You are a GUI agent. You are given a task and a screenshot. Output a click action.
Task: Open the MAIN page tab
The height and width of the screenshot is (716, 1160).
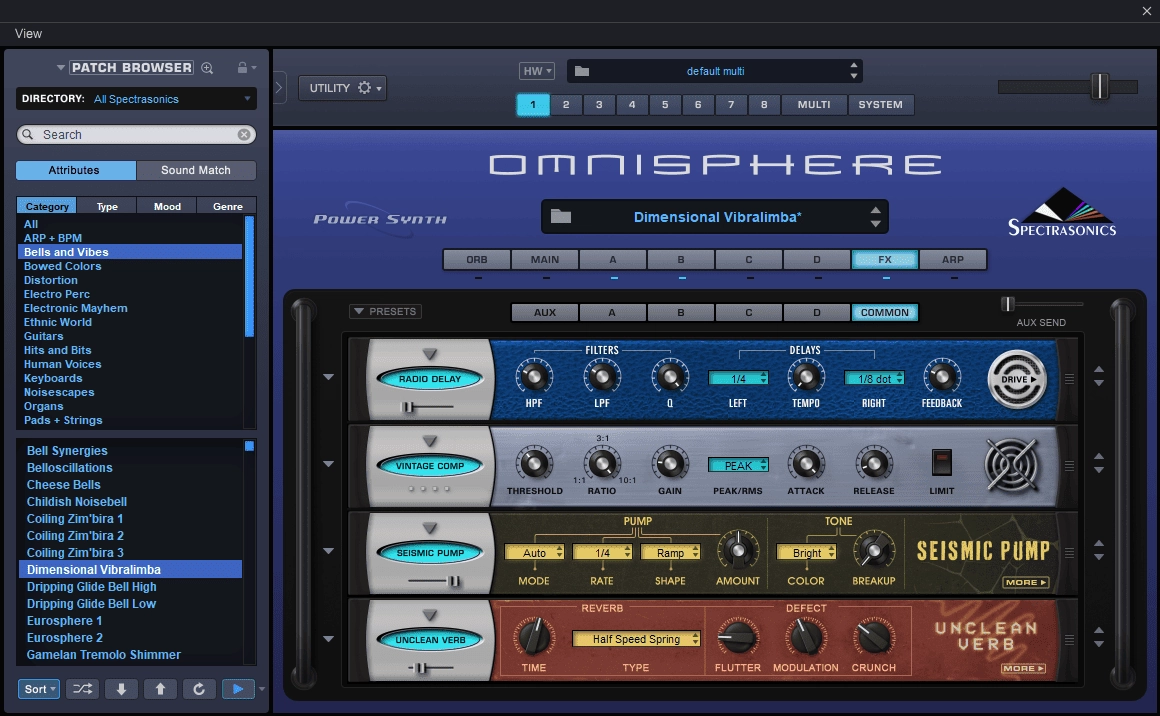pyautogui.click(x=544, y=260)
